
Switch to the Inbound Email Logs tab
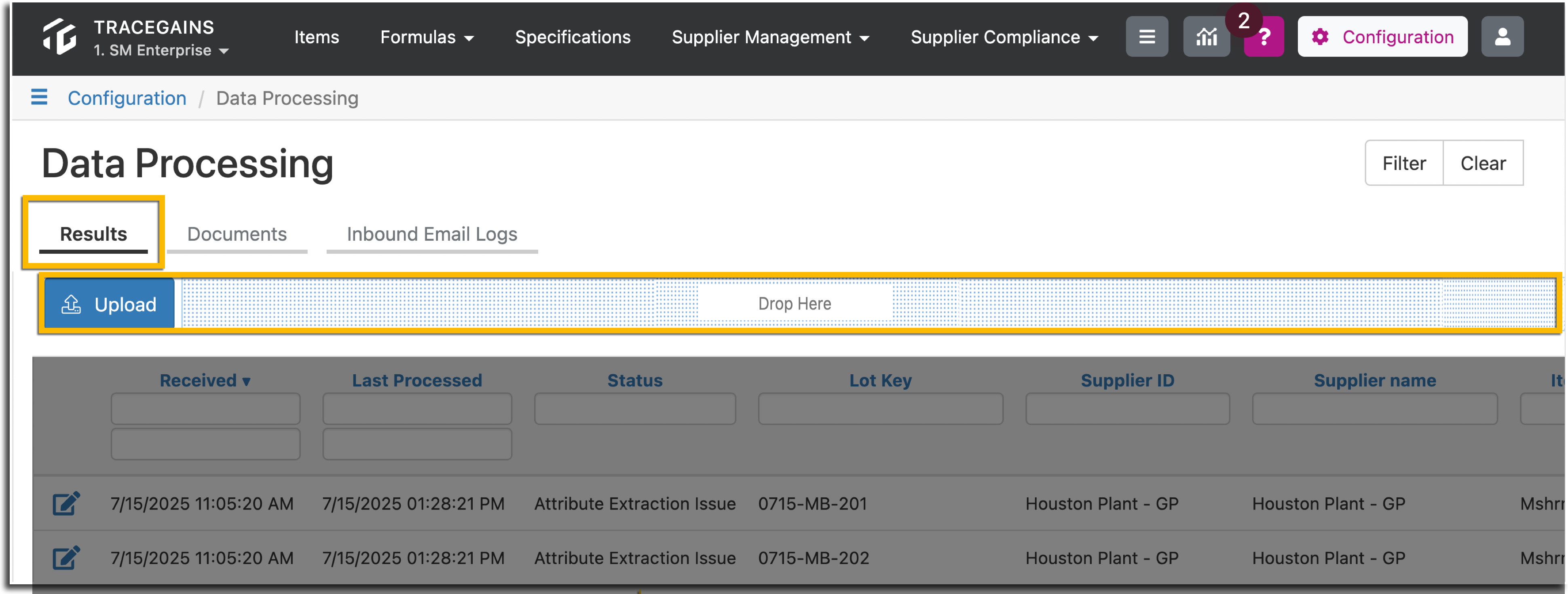tap(431, 234)
